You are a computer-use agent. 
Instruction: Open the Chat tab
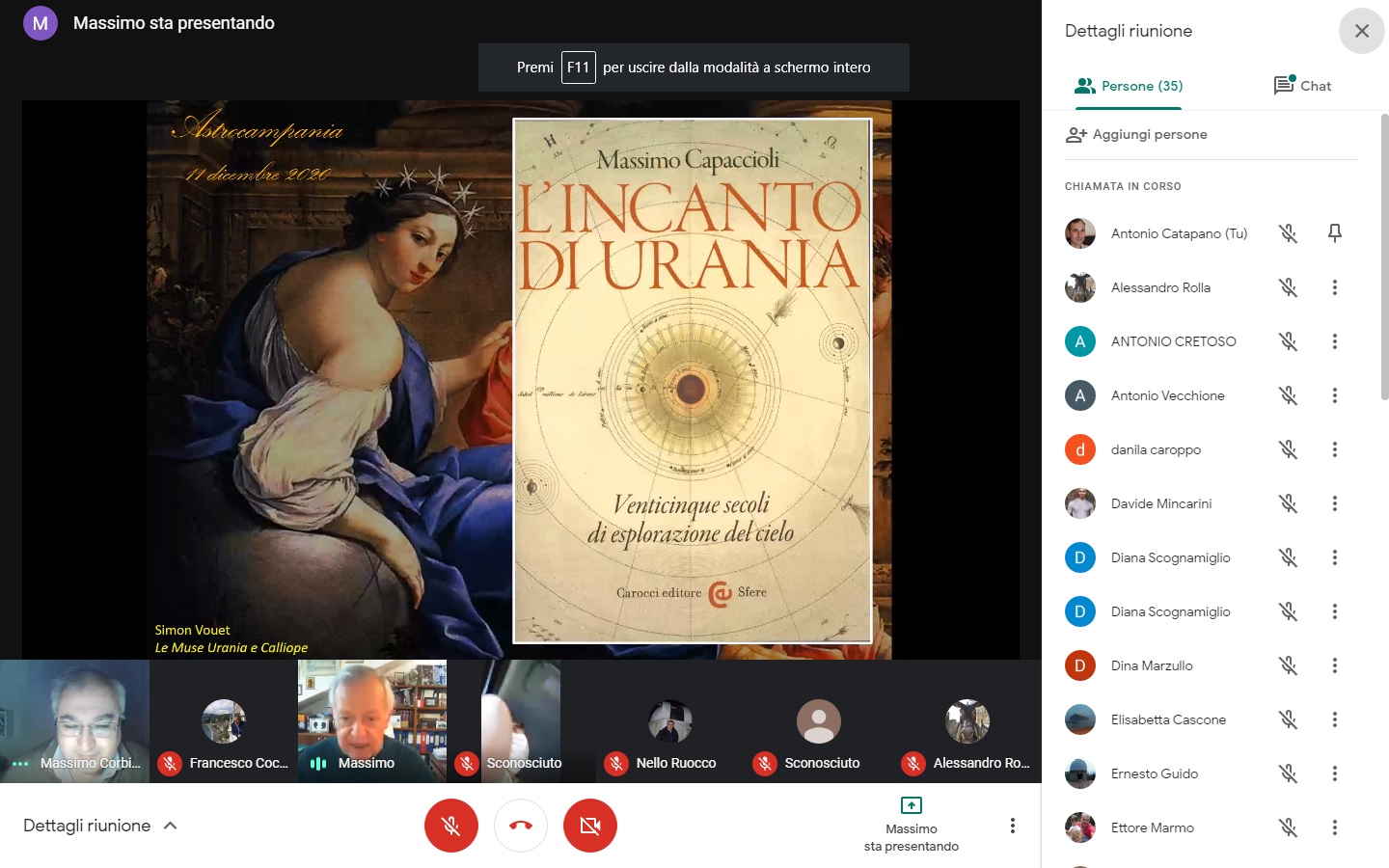[x=1302, y=86]
